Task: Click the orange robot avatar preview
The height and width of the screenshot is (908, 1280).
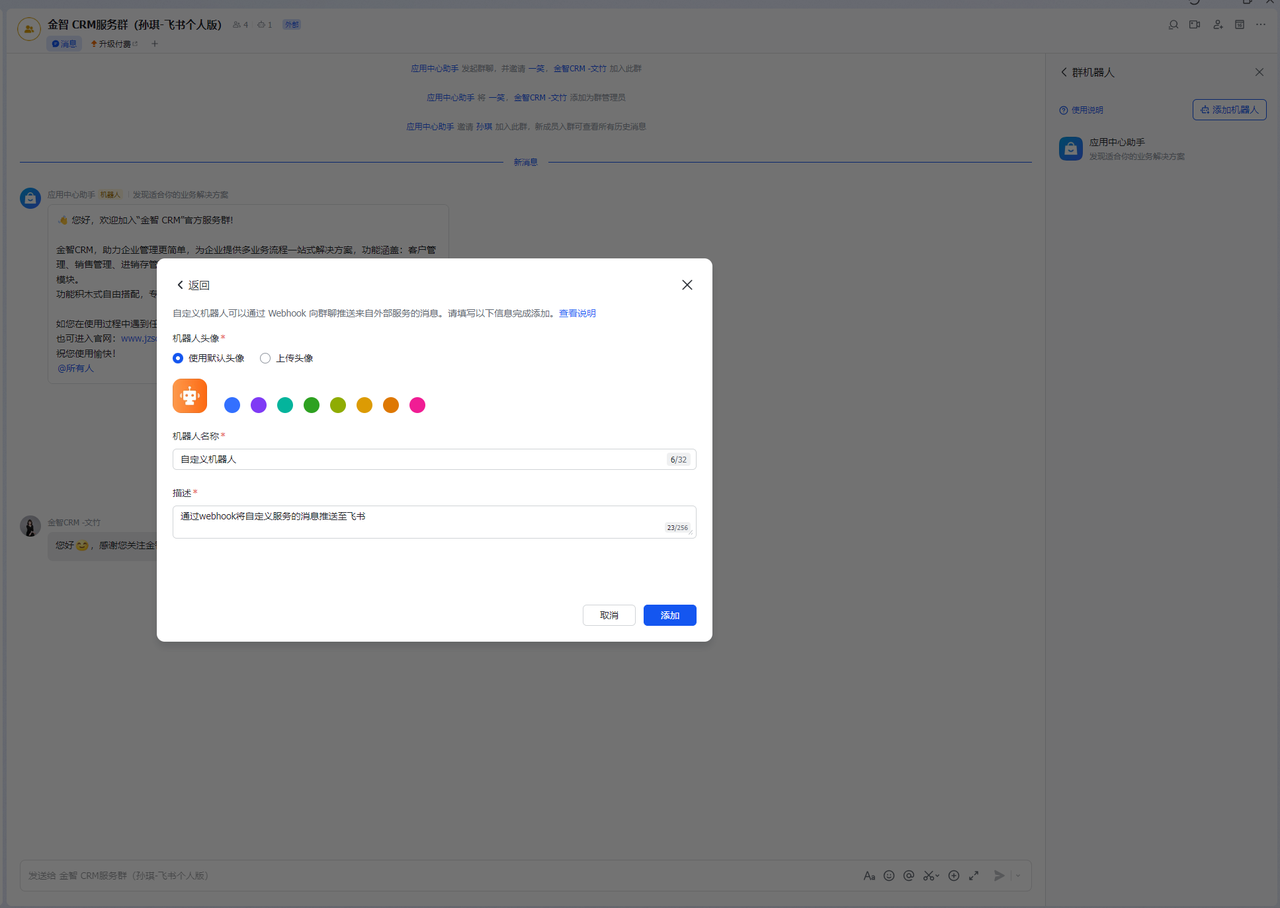Action: pos(190,396)
